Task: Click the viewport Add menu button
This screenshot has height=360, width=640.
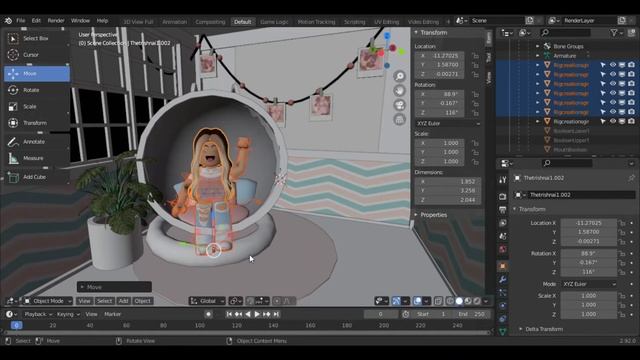Action: [123, 301]
